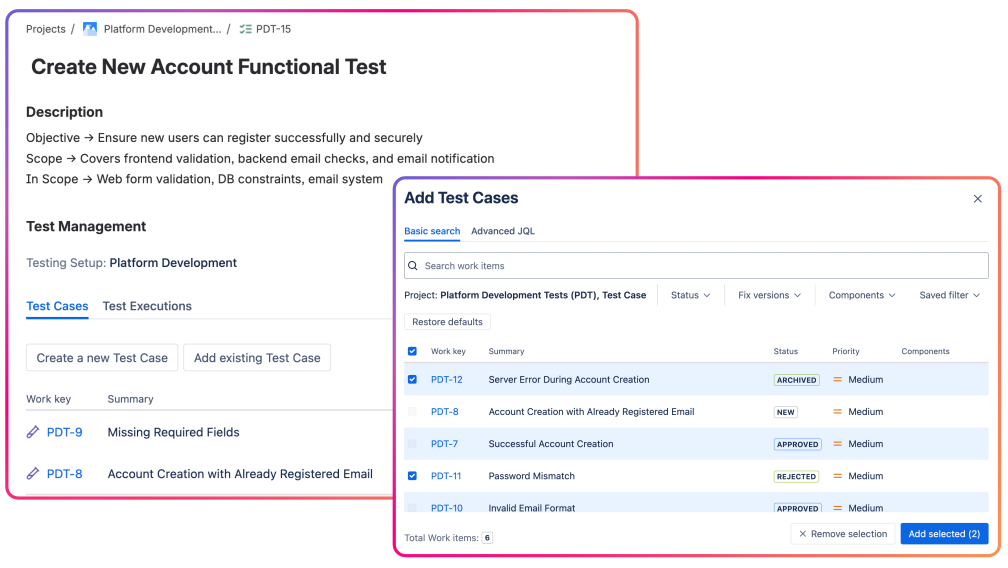Click the magnifier icon in search field
The height and width of the screenshot is (568, 1008).
coord(413,266)
